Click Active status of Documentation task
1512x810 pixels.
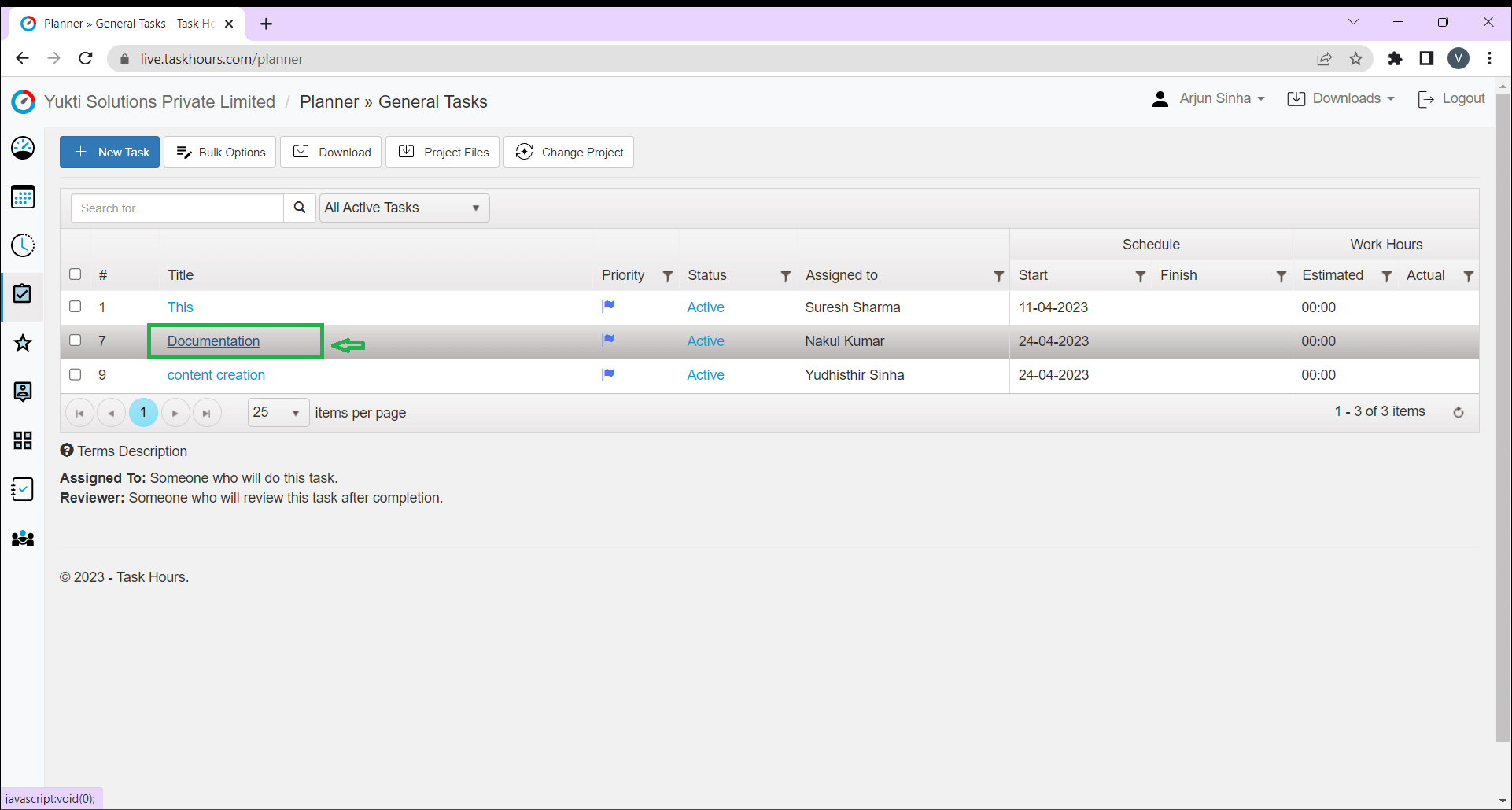pos(706,341)
